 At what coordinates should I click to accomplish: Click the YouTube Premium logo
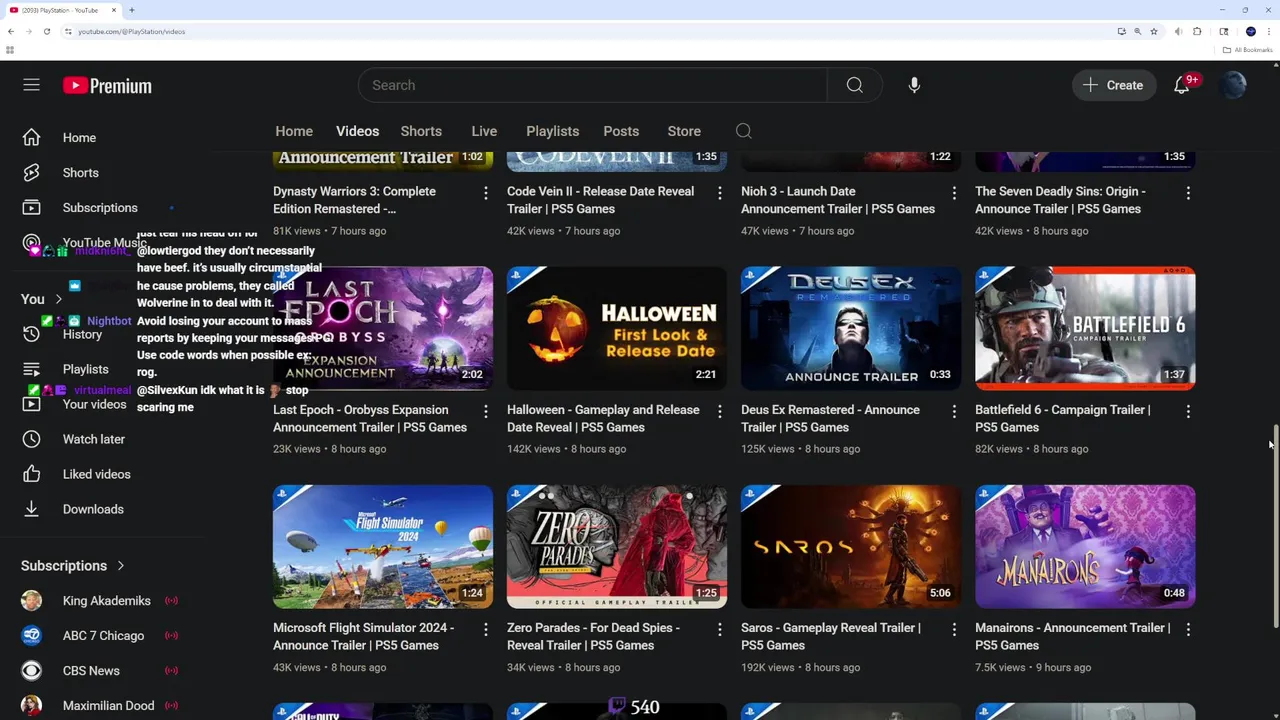point(107,86)
